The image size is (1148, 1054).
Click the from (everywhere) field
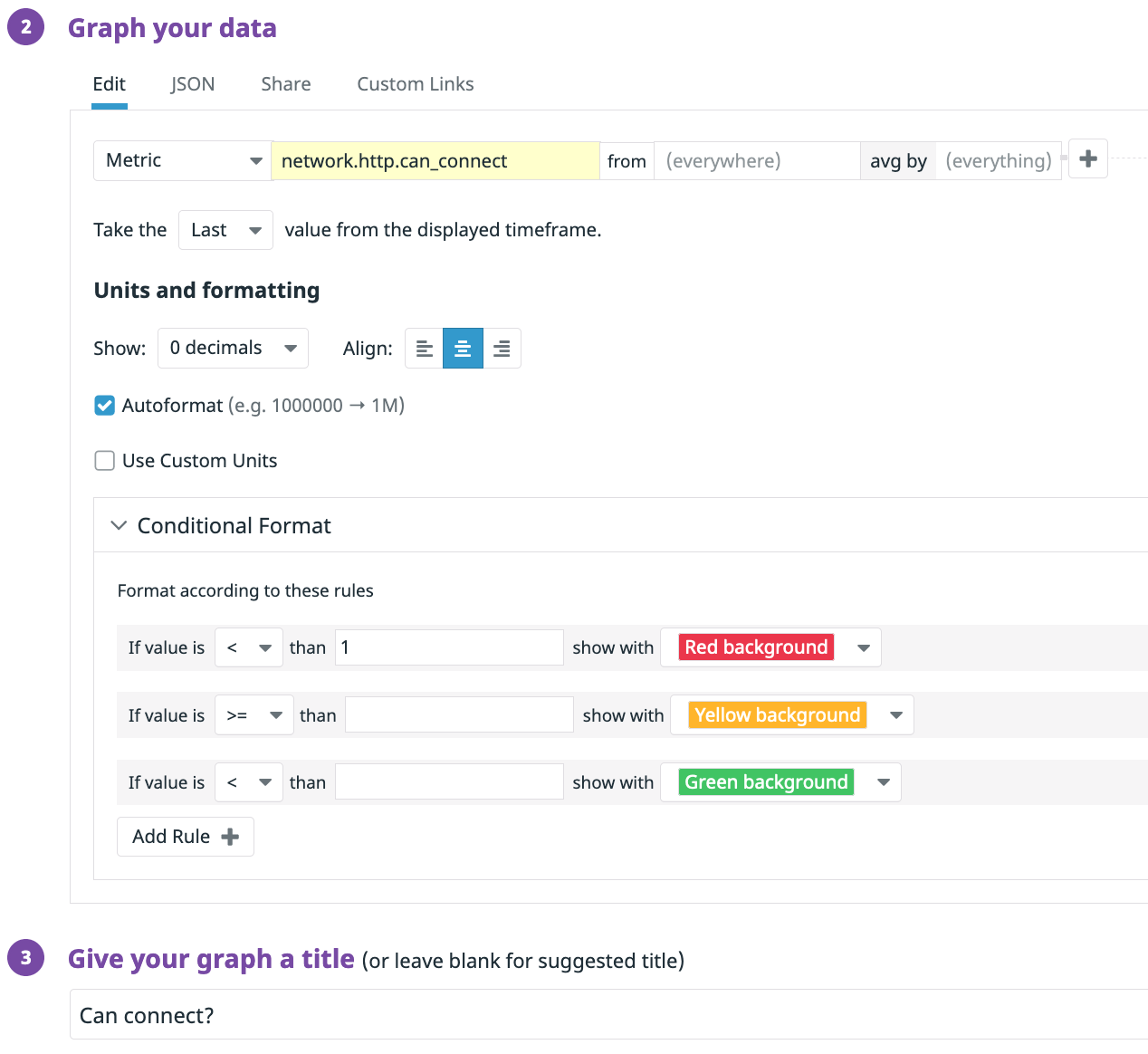757,161
